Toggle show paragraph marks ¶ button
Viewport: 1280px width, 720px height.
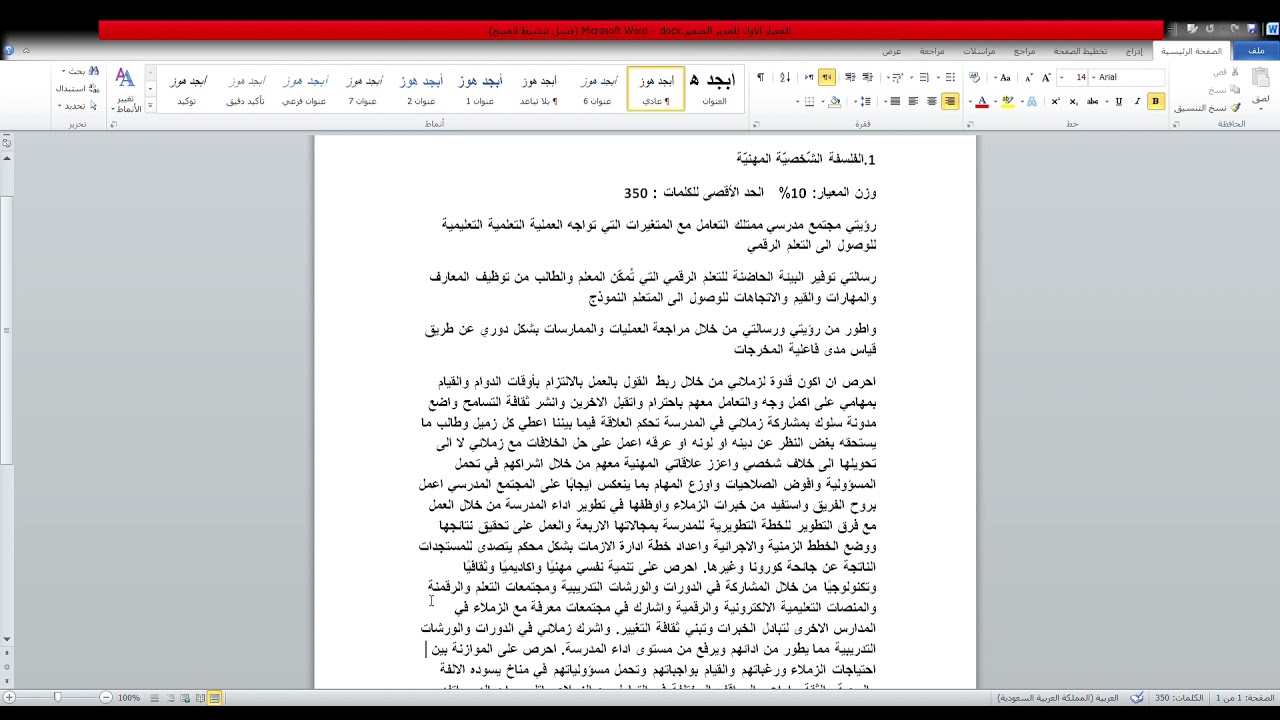tap(760, 77)
